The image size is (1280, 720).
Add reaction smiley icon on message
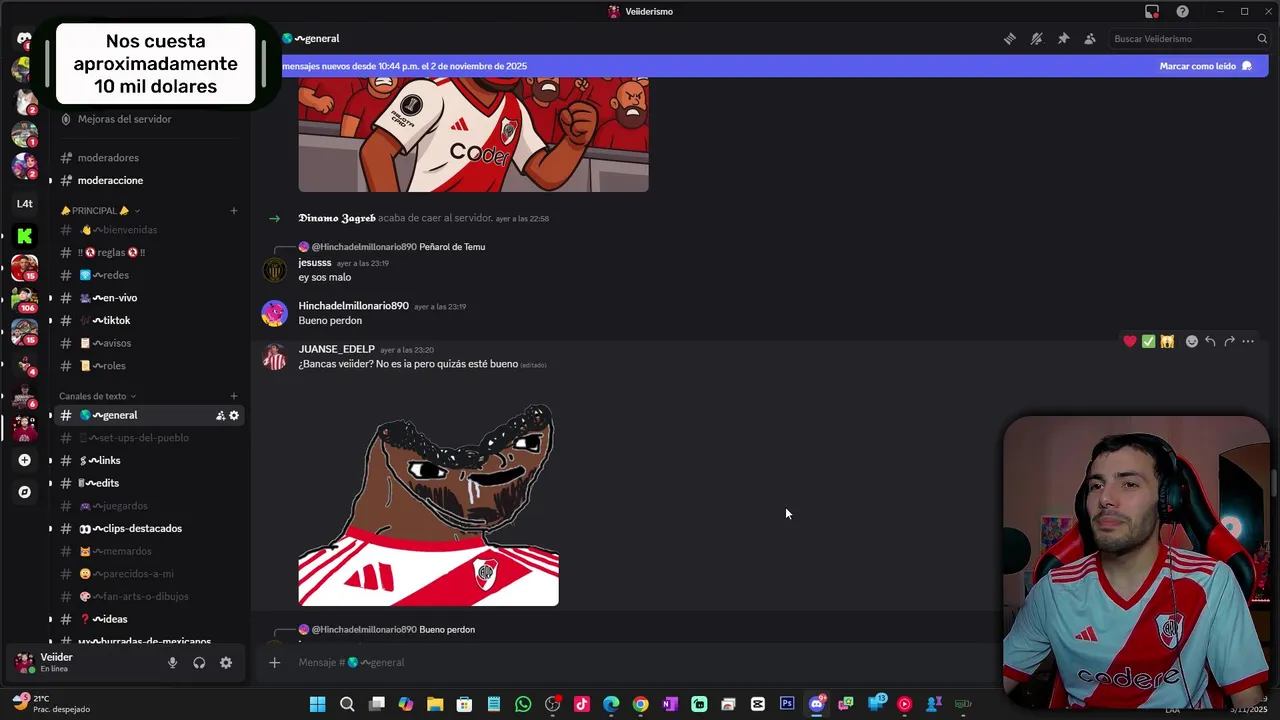click(1192, 342)
